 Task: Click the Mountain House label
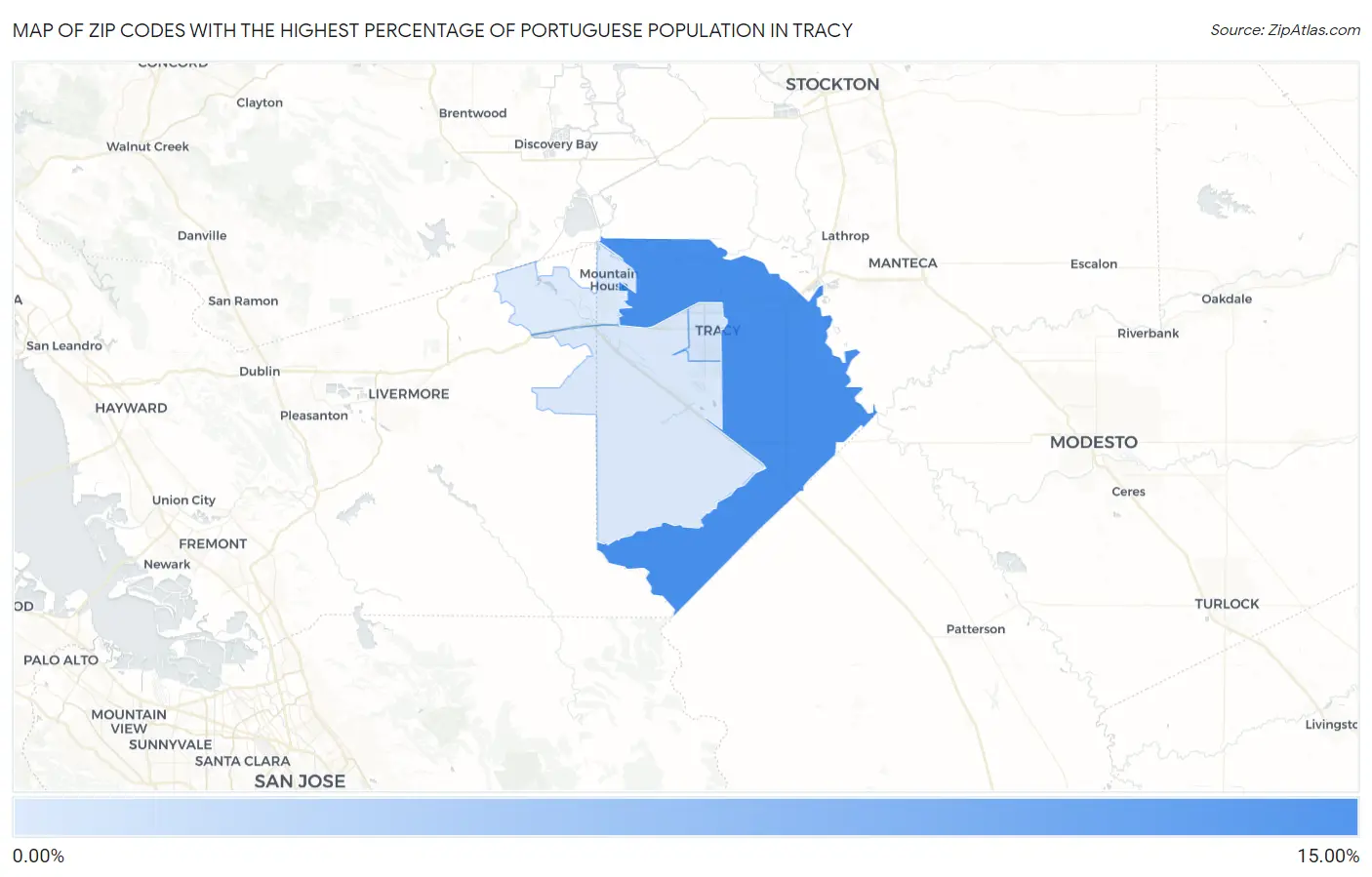(608, 280)
